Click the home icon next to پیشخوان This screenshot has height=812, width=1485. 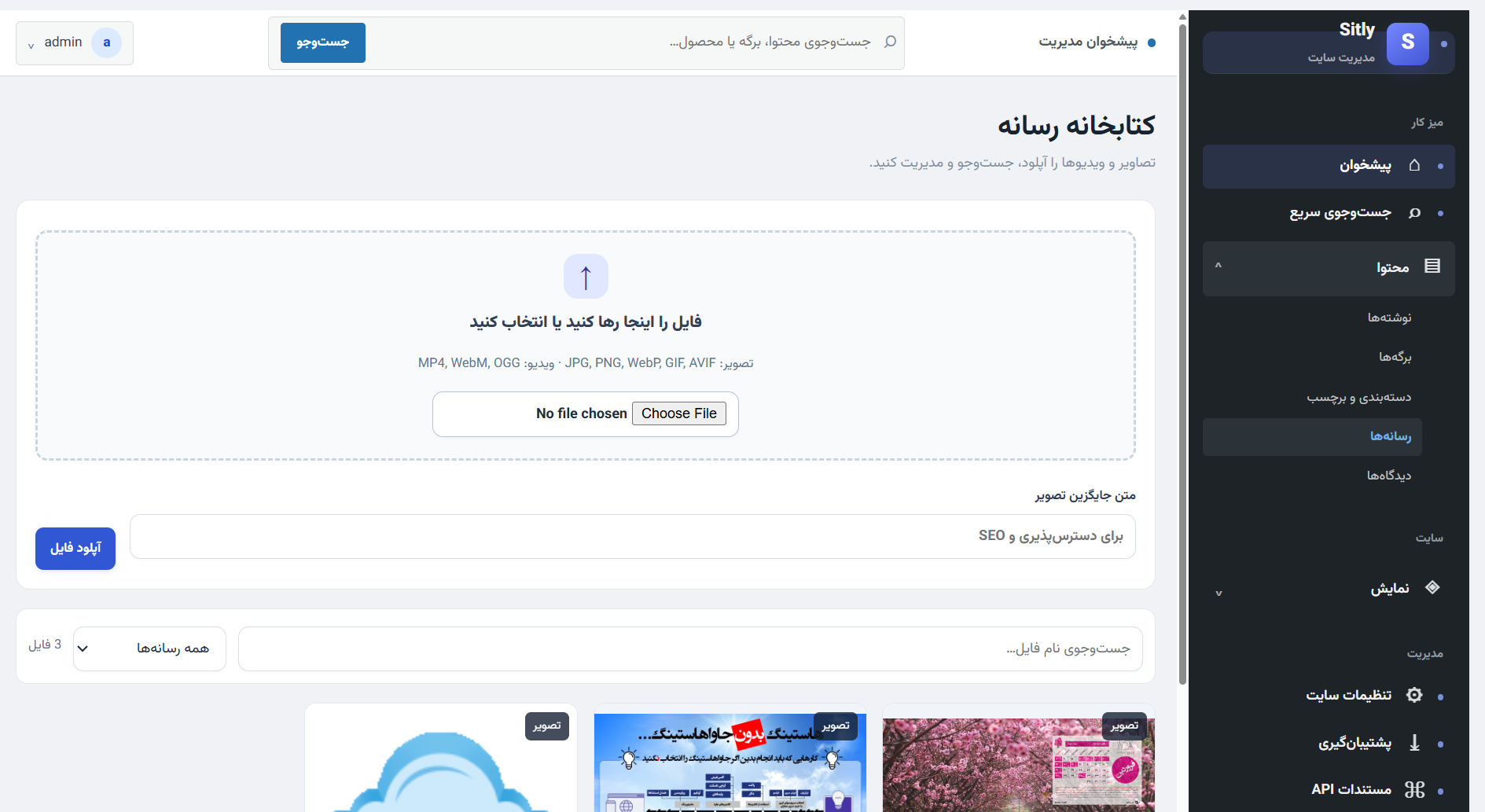tap(1414, 165)
